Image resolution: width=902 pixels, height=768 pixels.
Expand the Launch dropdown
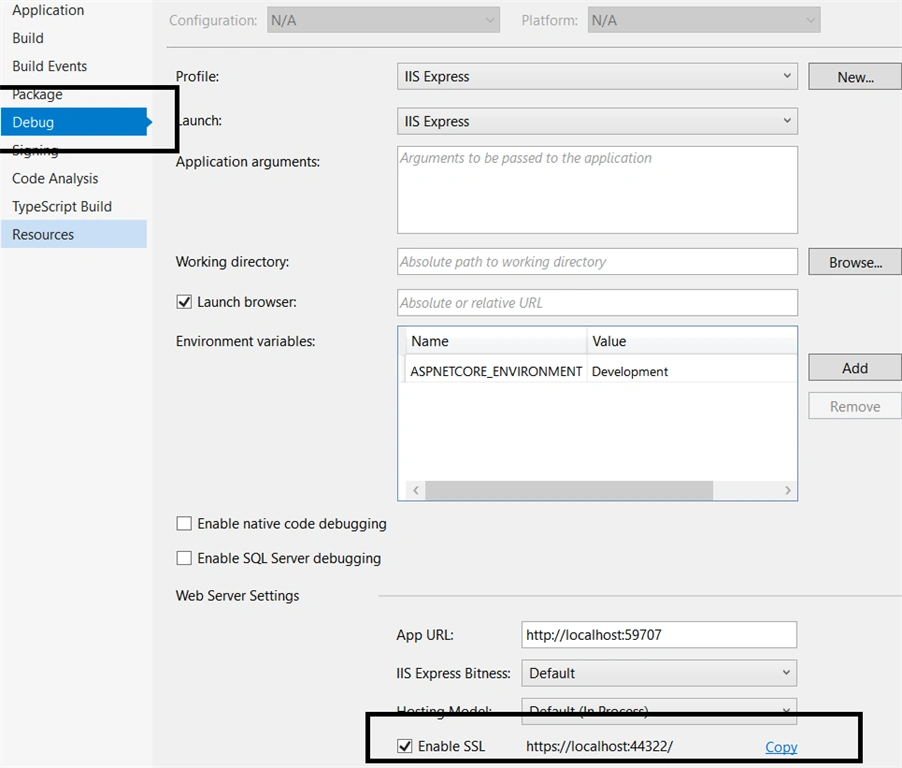pyautogui.click(x=597, y=121)
